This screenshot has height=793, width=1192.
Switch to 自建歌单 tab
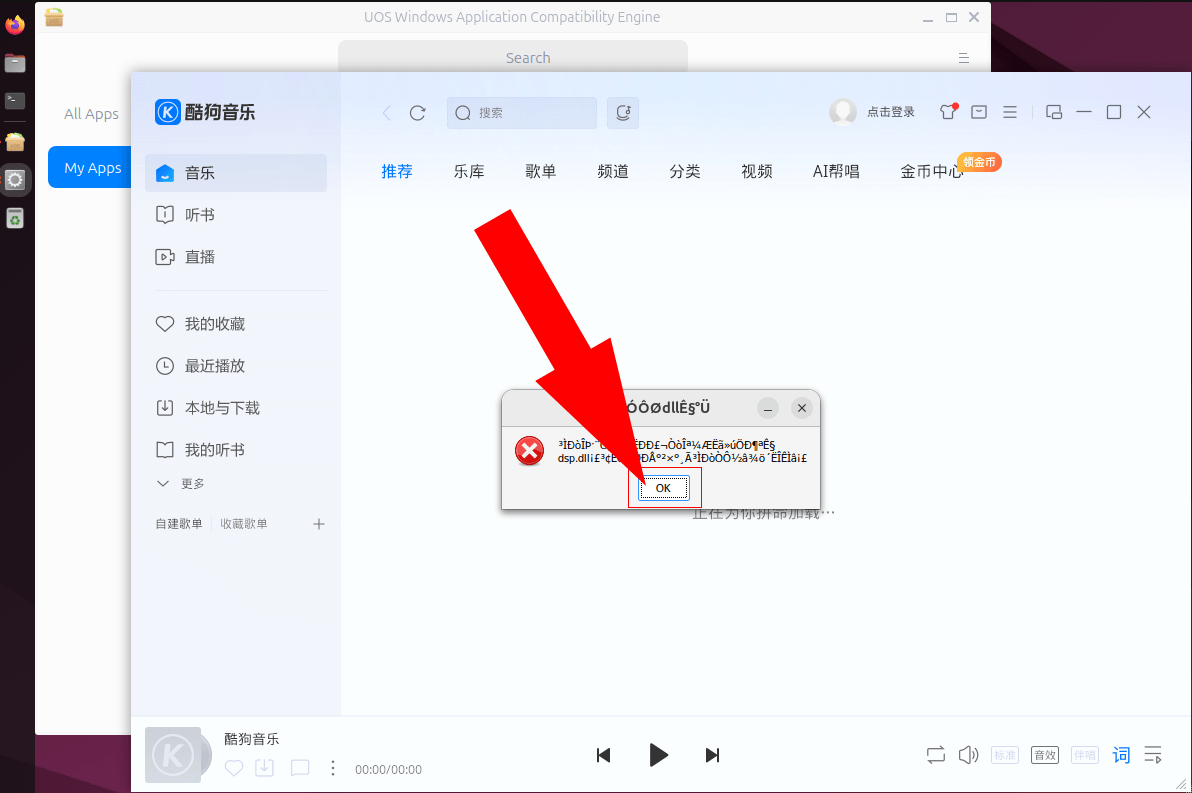(179, 524)
